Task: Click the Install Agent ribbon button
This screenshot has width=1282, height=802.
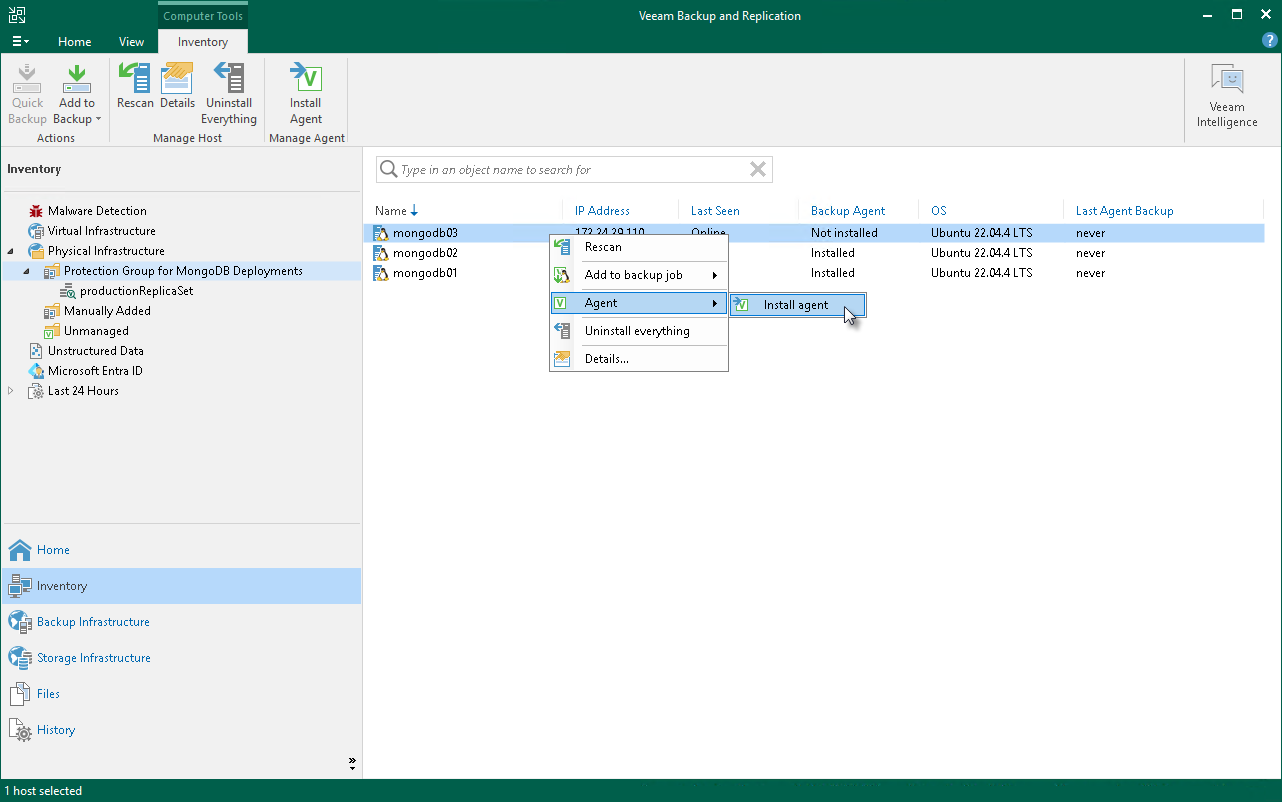Action: click(x=306, y=94)
